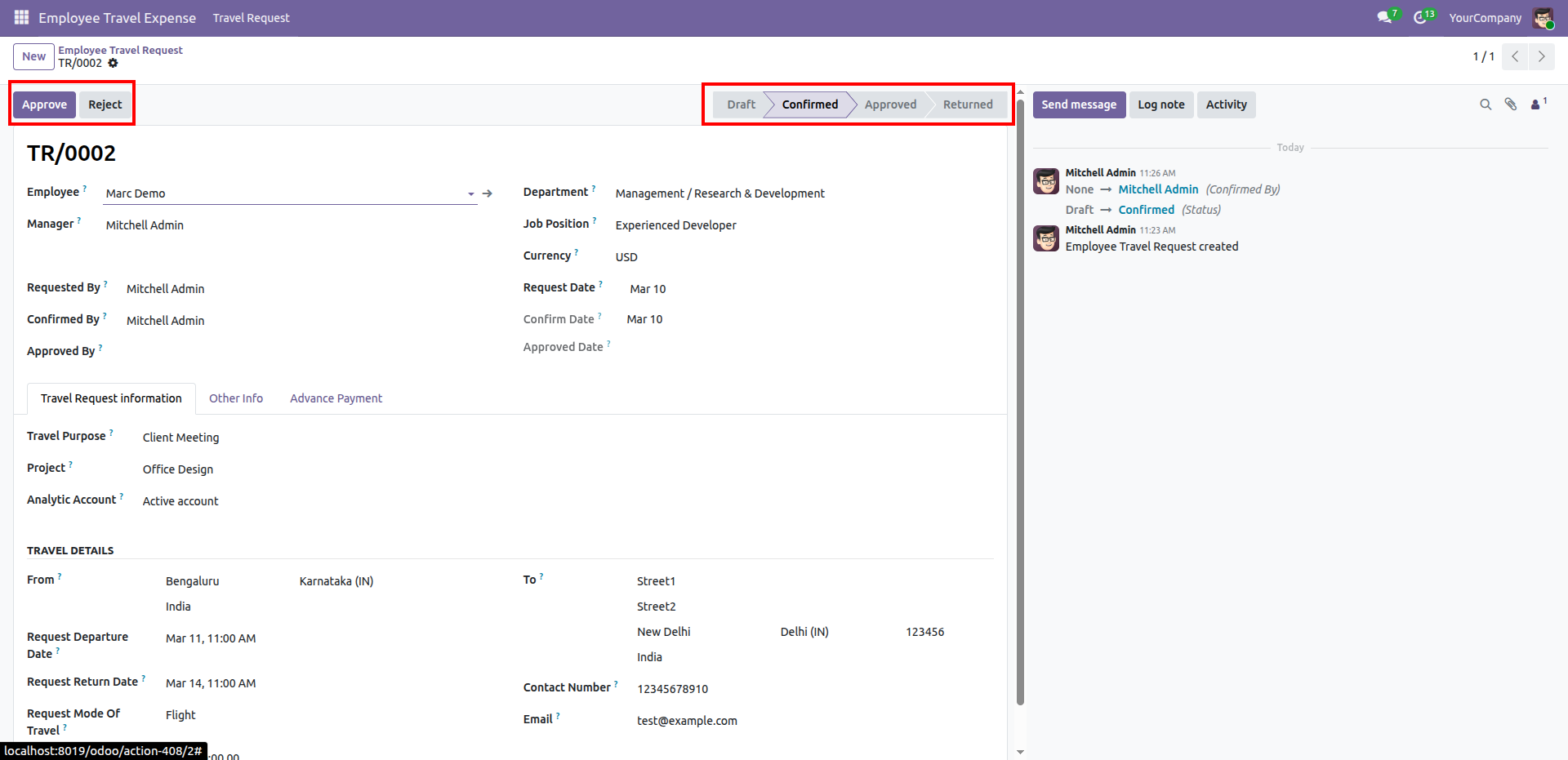Open the activities clock icon
The image size is (1568, 760).
pyautogui.click(x=1420, y=17)
